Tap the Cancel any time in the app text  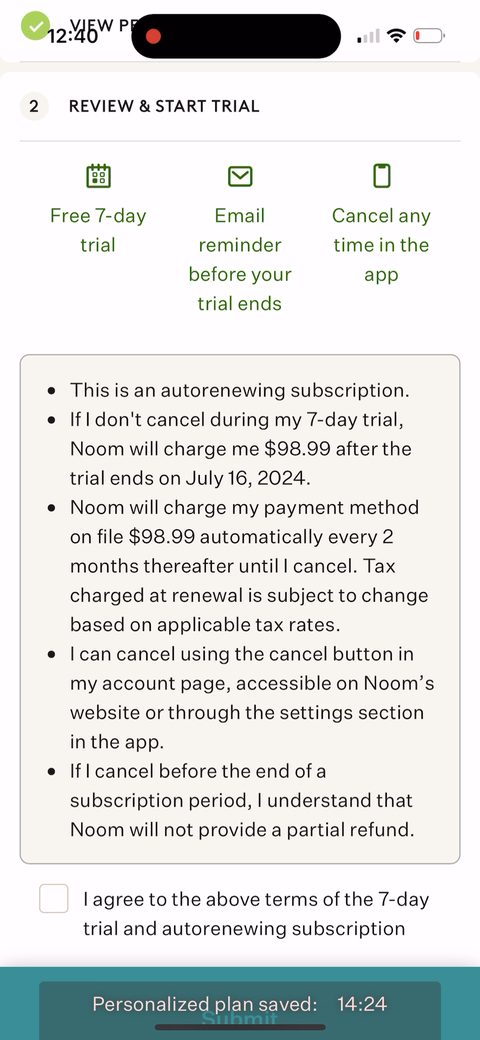(x=381, y=245)
